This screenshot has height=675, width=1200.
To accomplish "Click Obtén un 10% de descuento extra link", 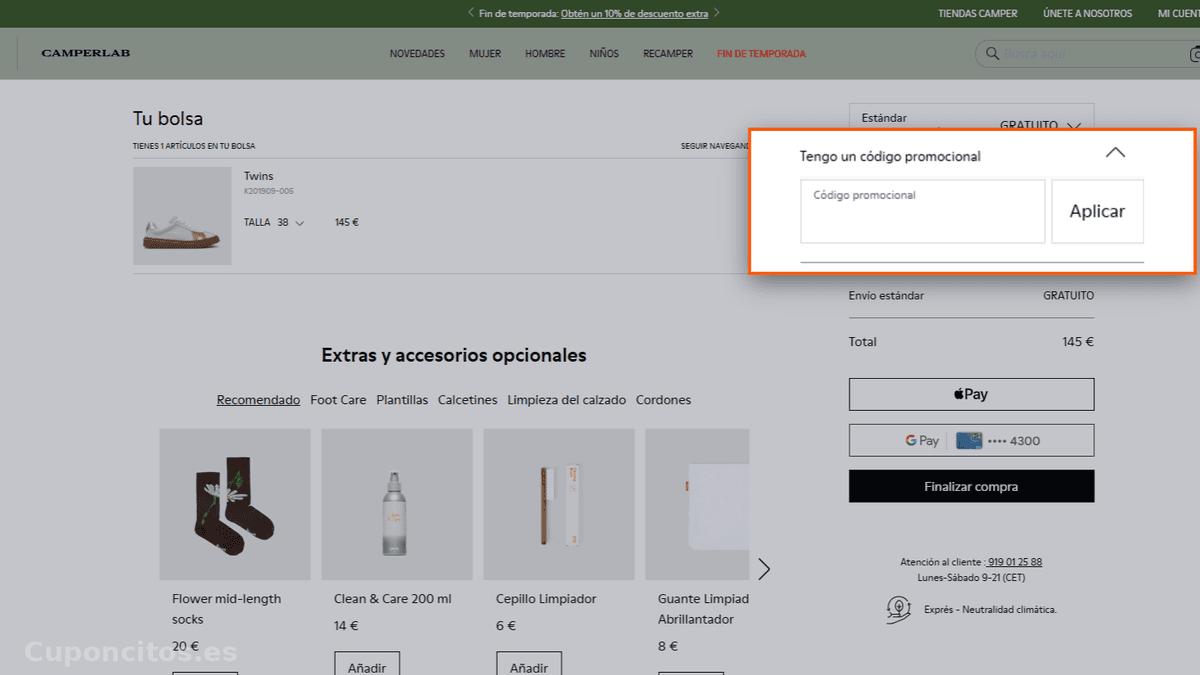I will pos(634,14).
